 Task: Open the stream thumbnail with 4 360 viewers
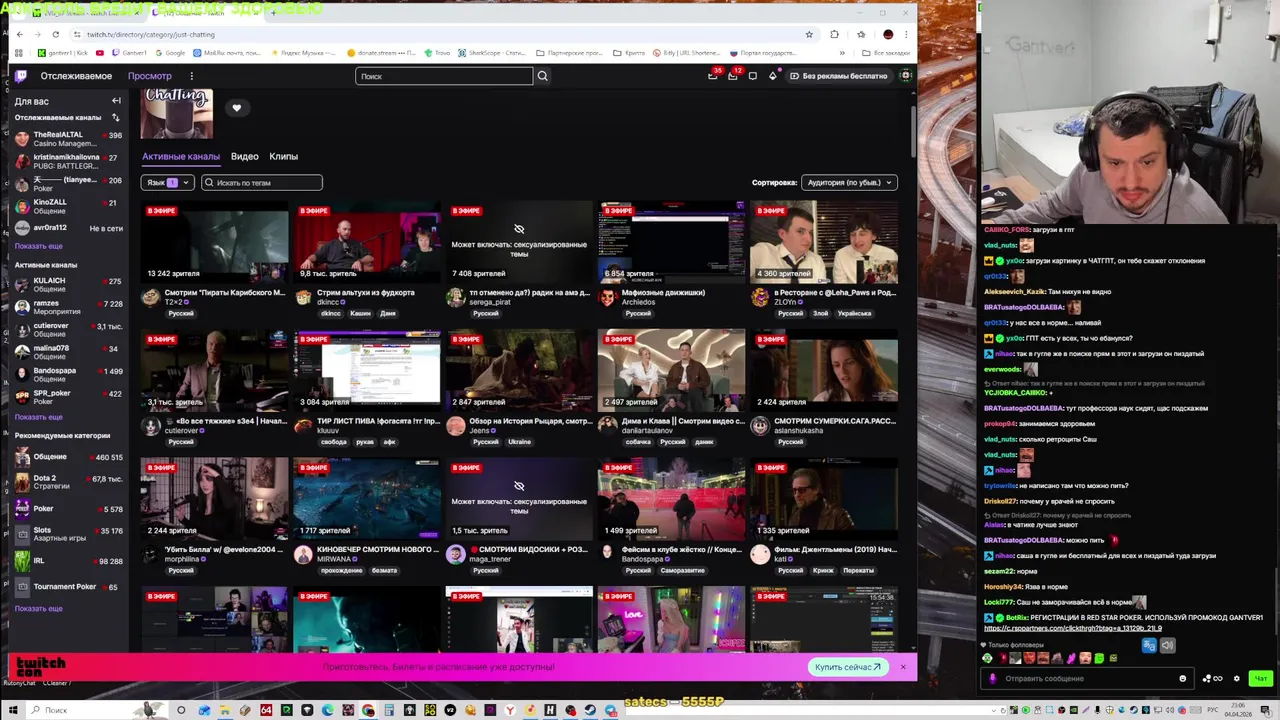tap(824, 242)
